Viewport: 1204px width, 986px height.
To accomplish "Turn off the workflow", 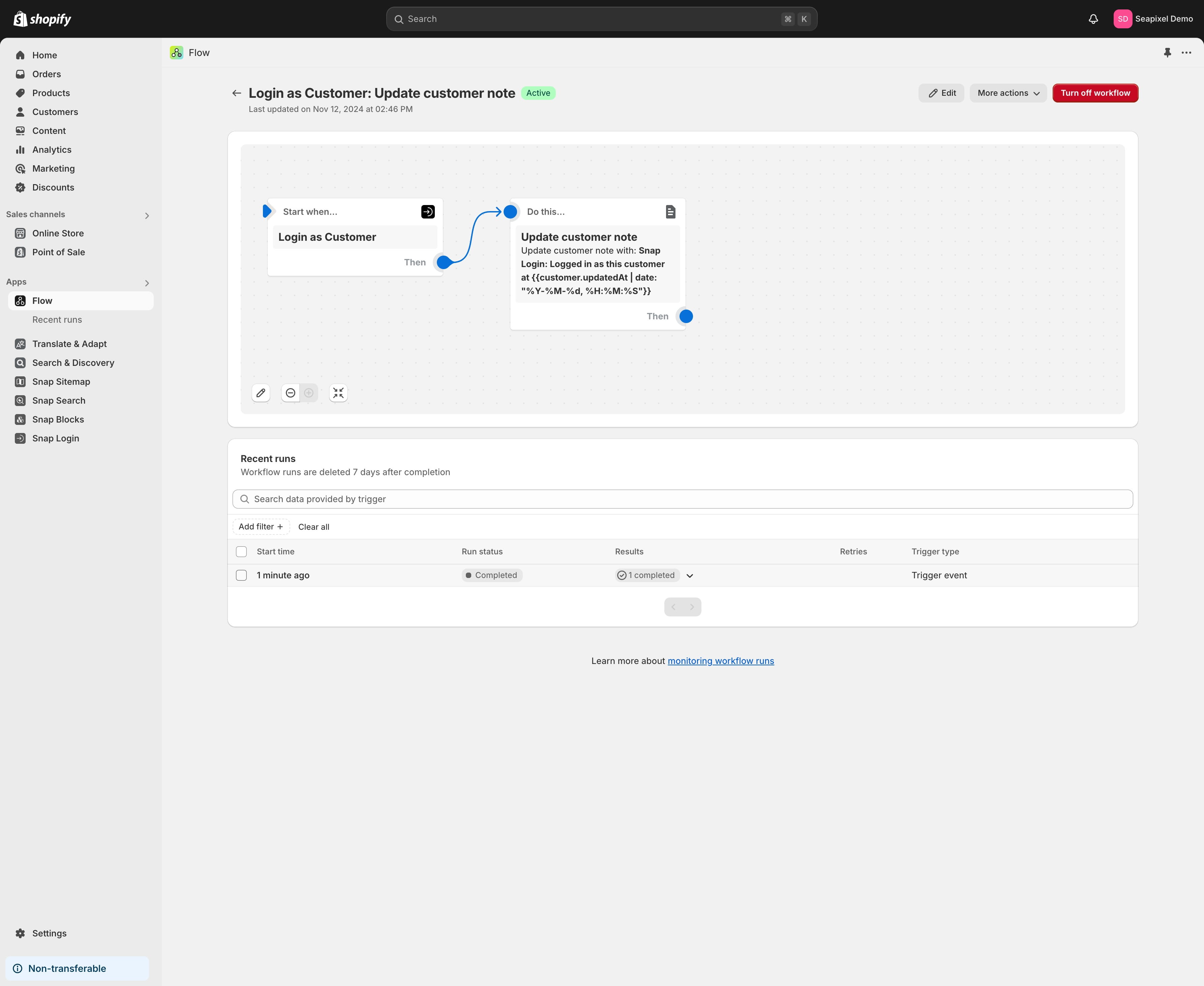I will (1095, 93).
